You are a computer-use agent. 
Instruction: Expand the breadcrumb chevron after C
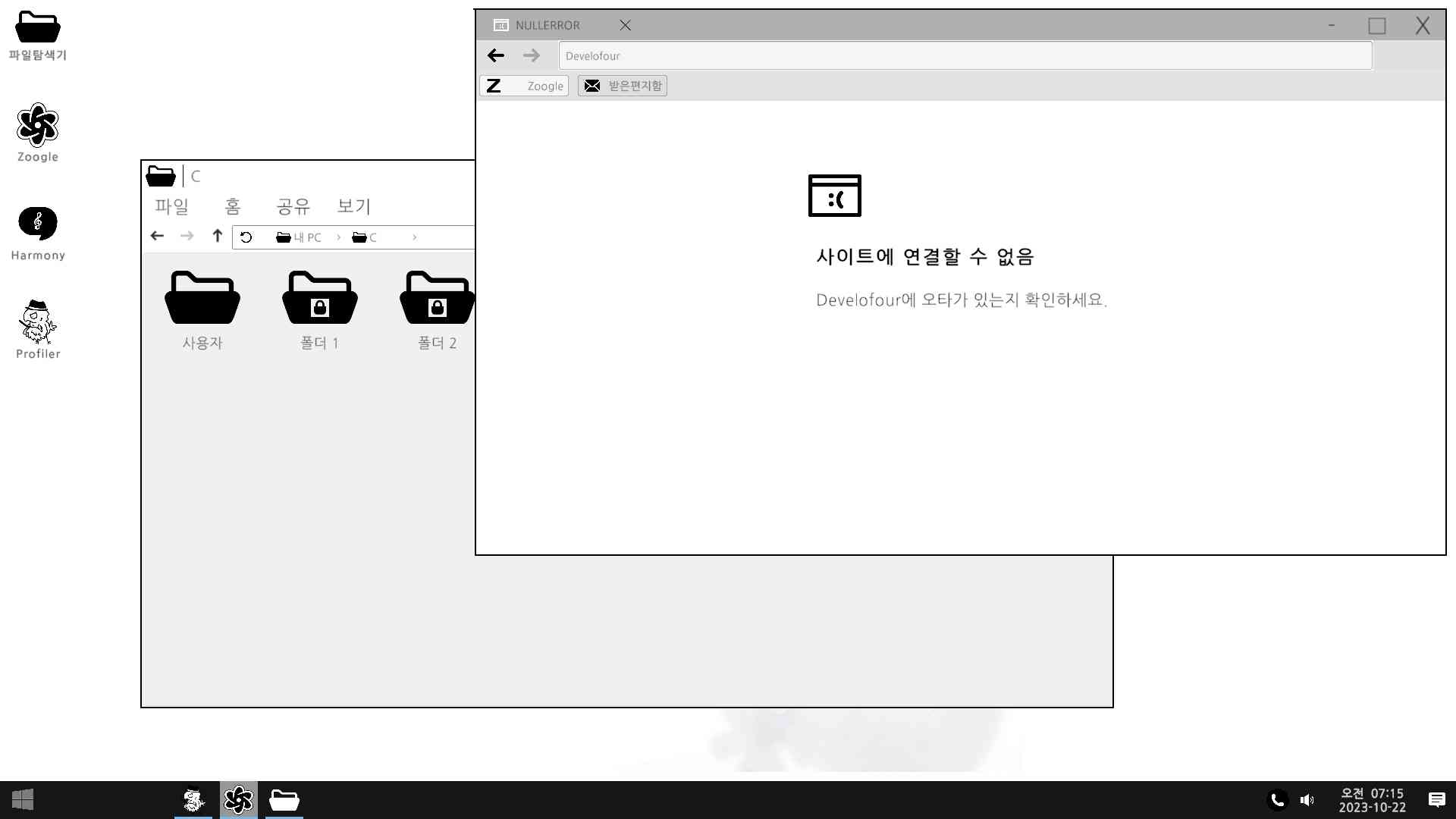click(x=415, y=237)
